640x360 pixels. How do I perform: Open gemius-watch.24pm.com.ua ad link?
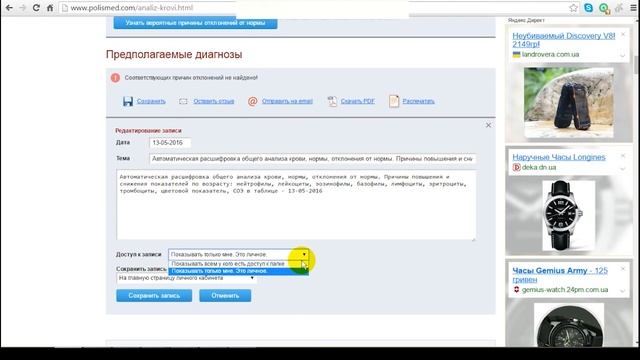(565, 290)
